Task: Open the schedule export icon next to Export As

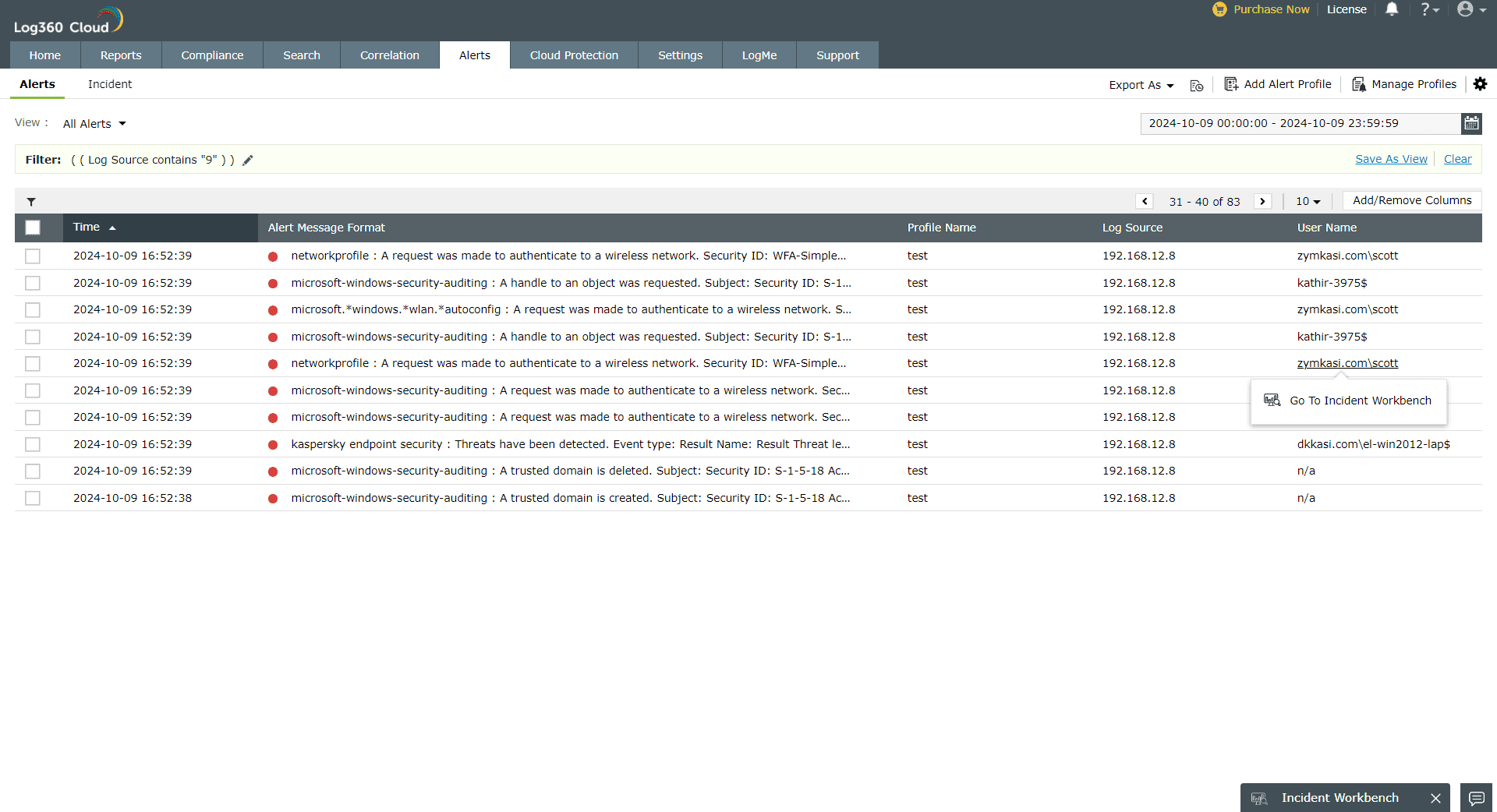Action: 1197,86
